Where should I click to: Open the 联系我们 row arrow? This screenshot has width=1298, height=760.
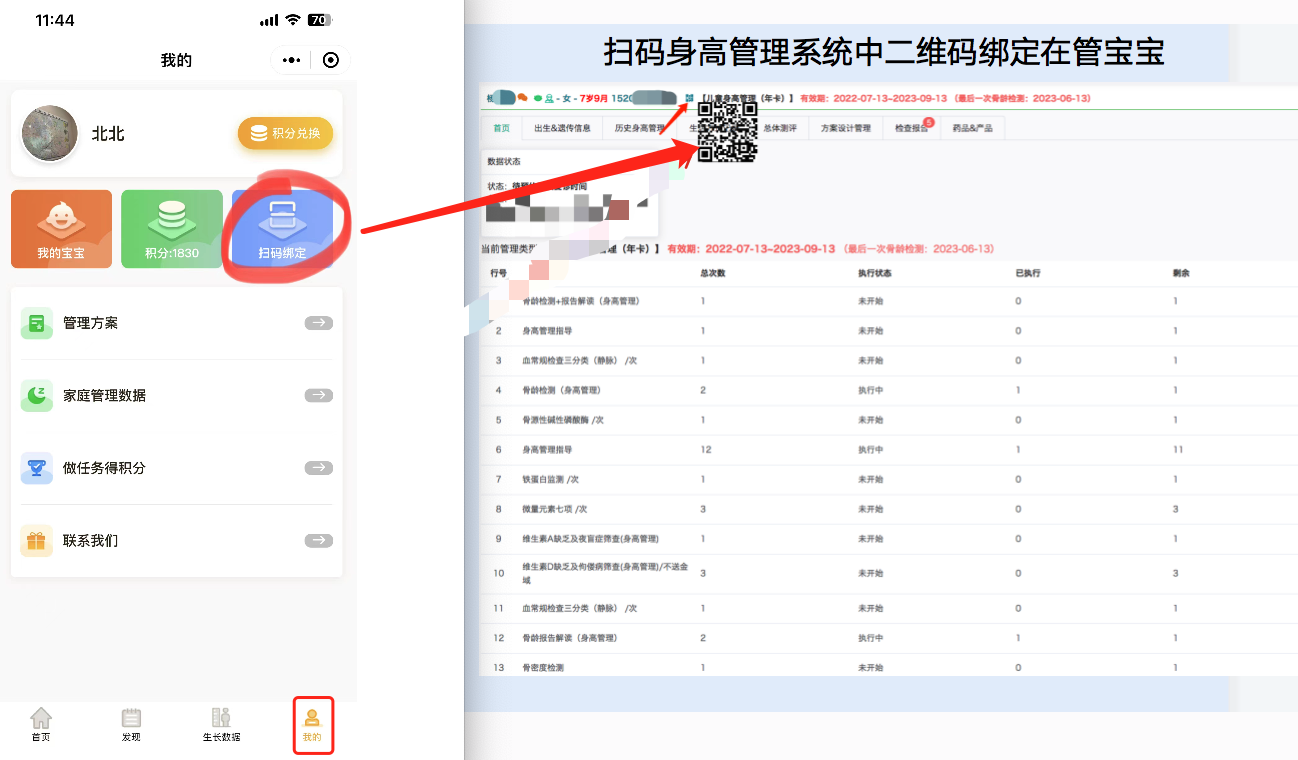[x=318, y=540]
